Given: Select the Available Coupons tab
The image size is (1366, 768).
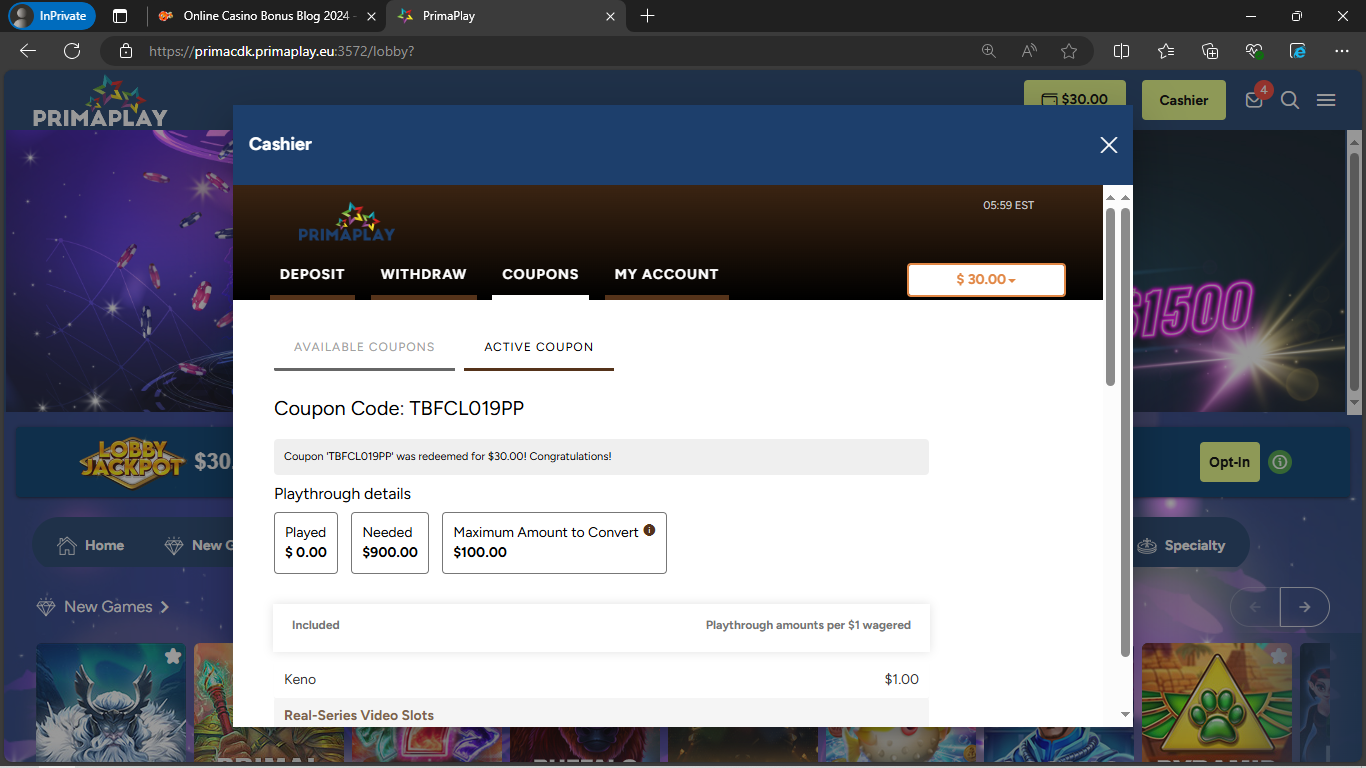Looking at the screenshot, I should [364, 347].
